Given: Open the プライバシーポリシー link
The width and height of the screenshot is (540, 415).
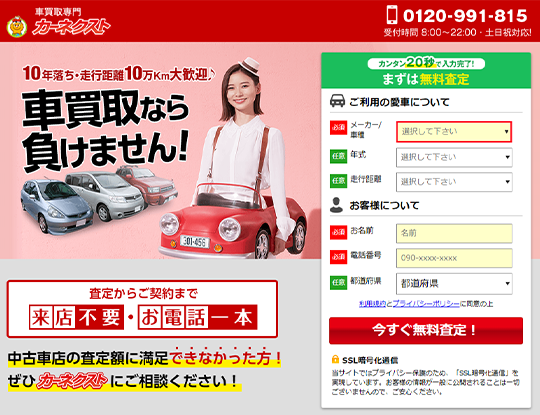Looking at the screenshot, I should 426,304.
